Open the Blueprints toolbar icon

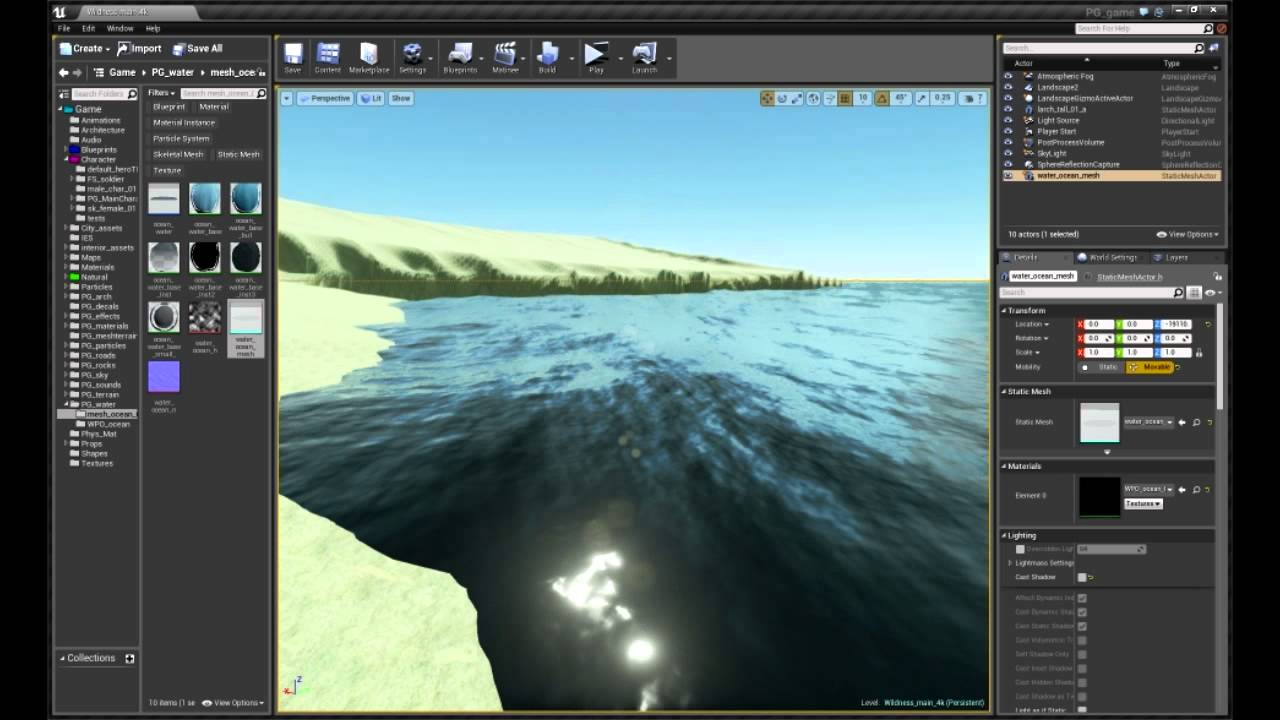[460, 56]
